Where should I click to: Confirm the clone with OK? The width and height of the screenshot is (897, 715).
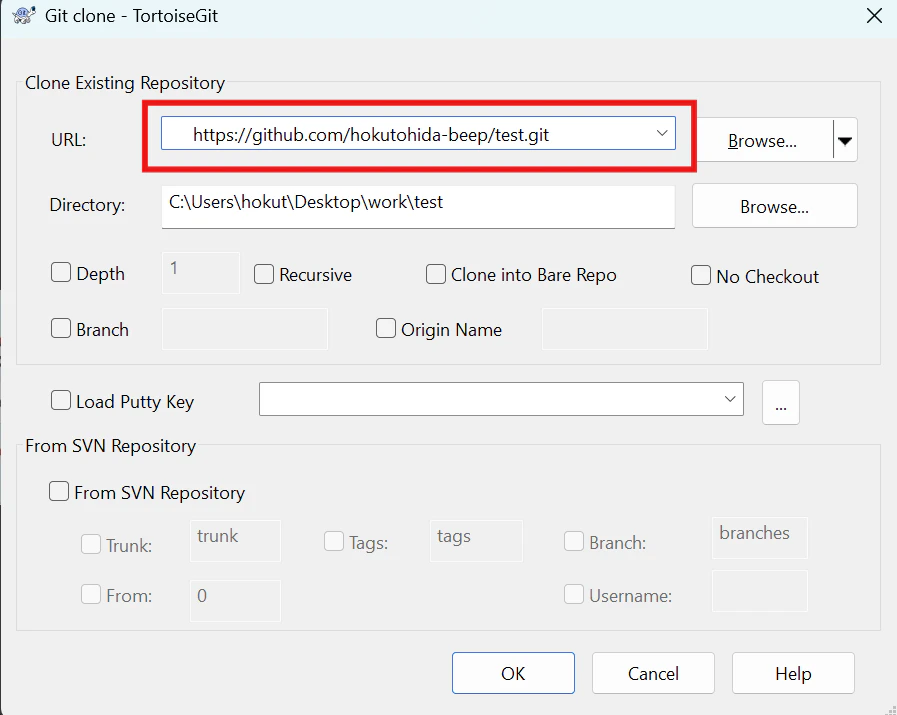513,673
